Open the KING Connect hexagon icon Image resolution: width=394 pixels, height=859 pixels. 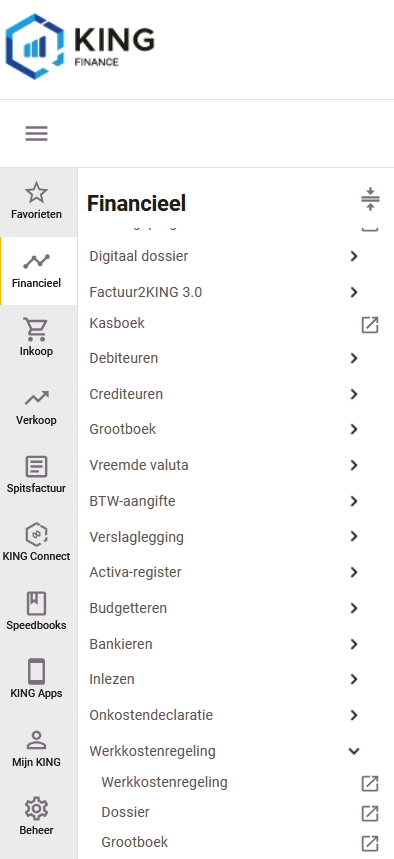tap(36, 535)
